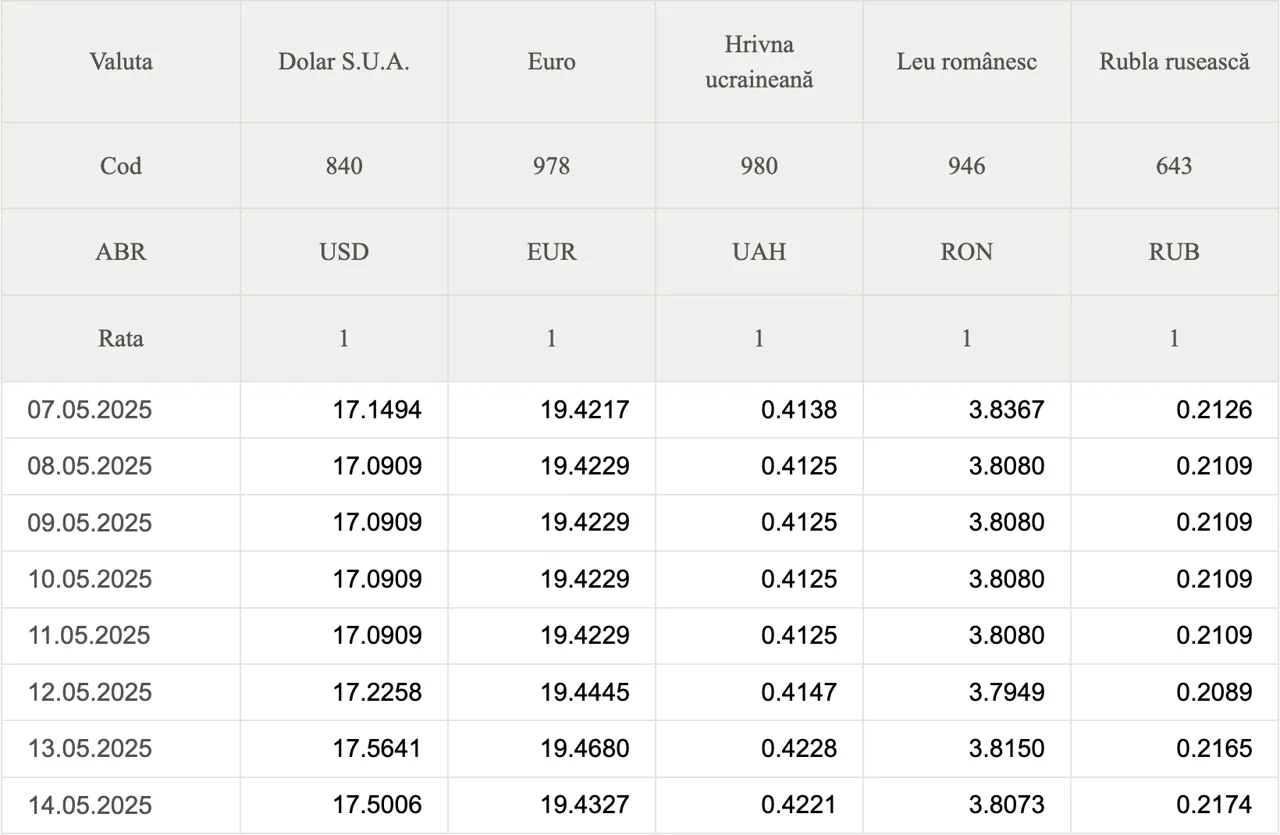Click the Dolar S.U.A. column header
The width and height of the screenshot is (1280, 835).
pos(344,62)
